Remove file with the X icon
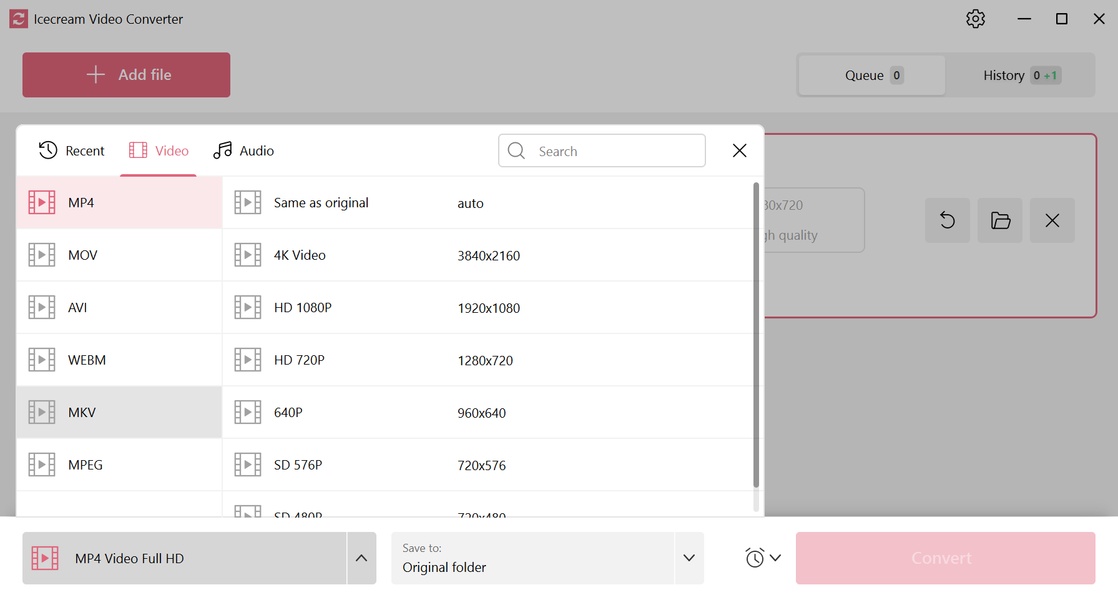This screenshot has width=1118, height=600. 1052,221
